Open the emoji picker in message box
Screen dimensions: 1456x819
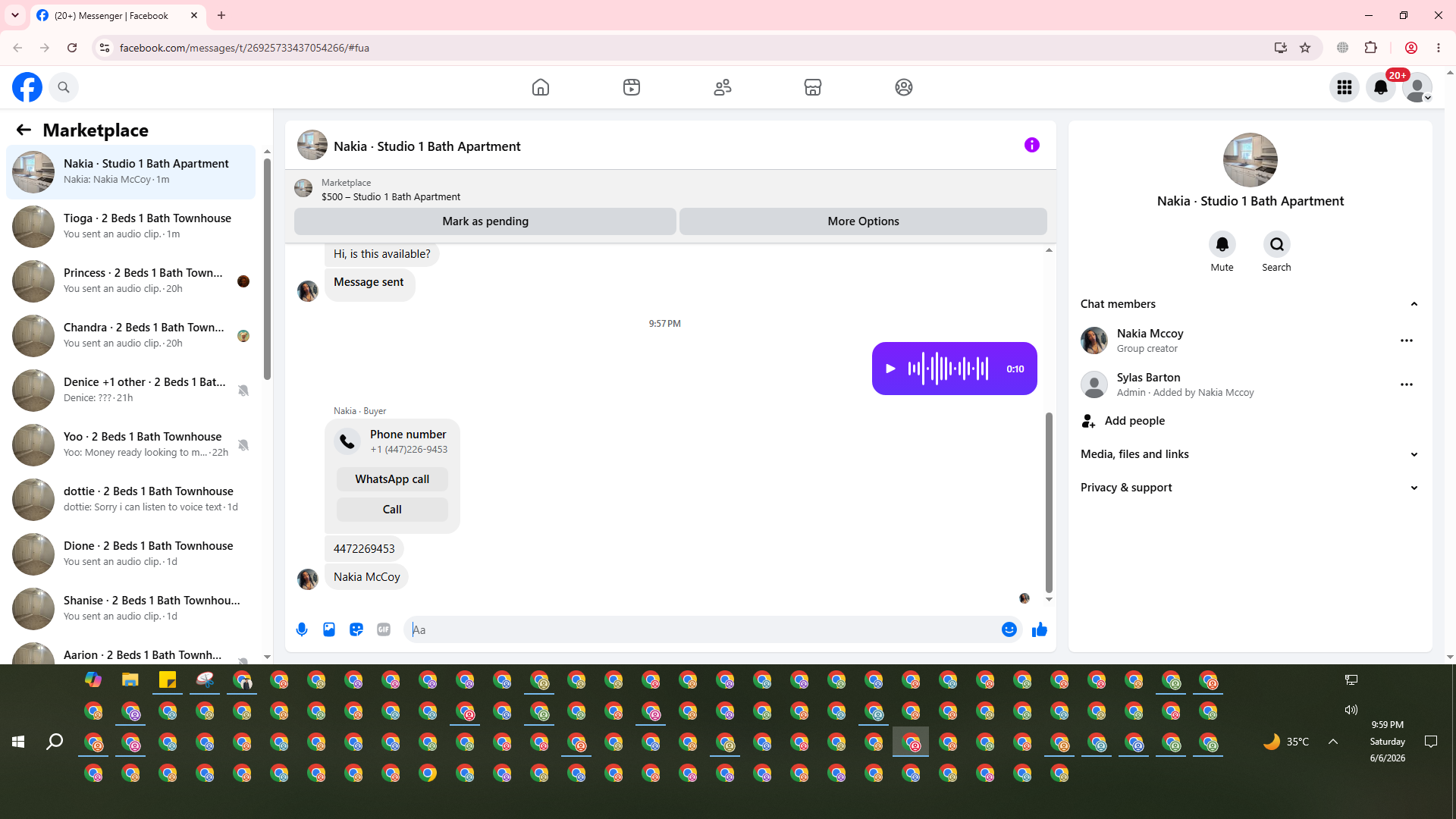1009,629
